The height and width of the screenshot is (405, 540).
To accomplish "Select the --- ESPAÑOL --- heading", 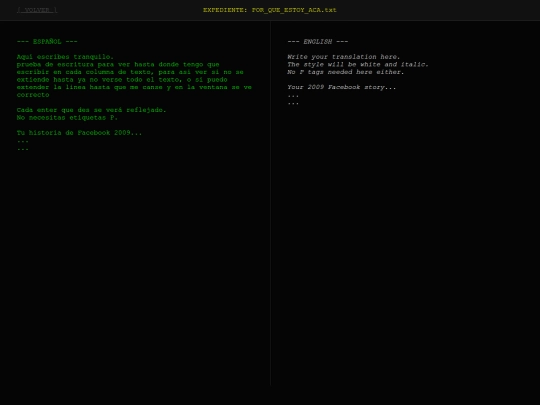I will [47, 42].
